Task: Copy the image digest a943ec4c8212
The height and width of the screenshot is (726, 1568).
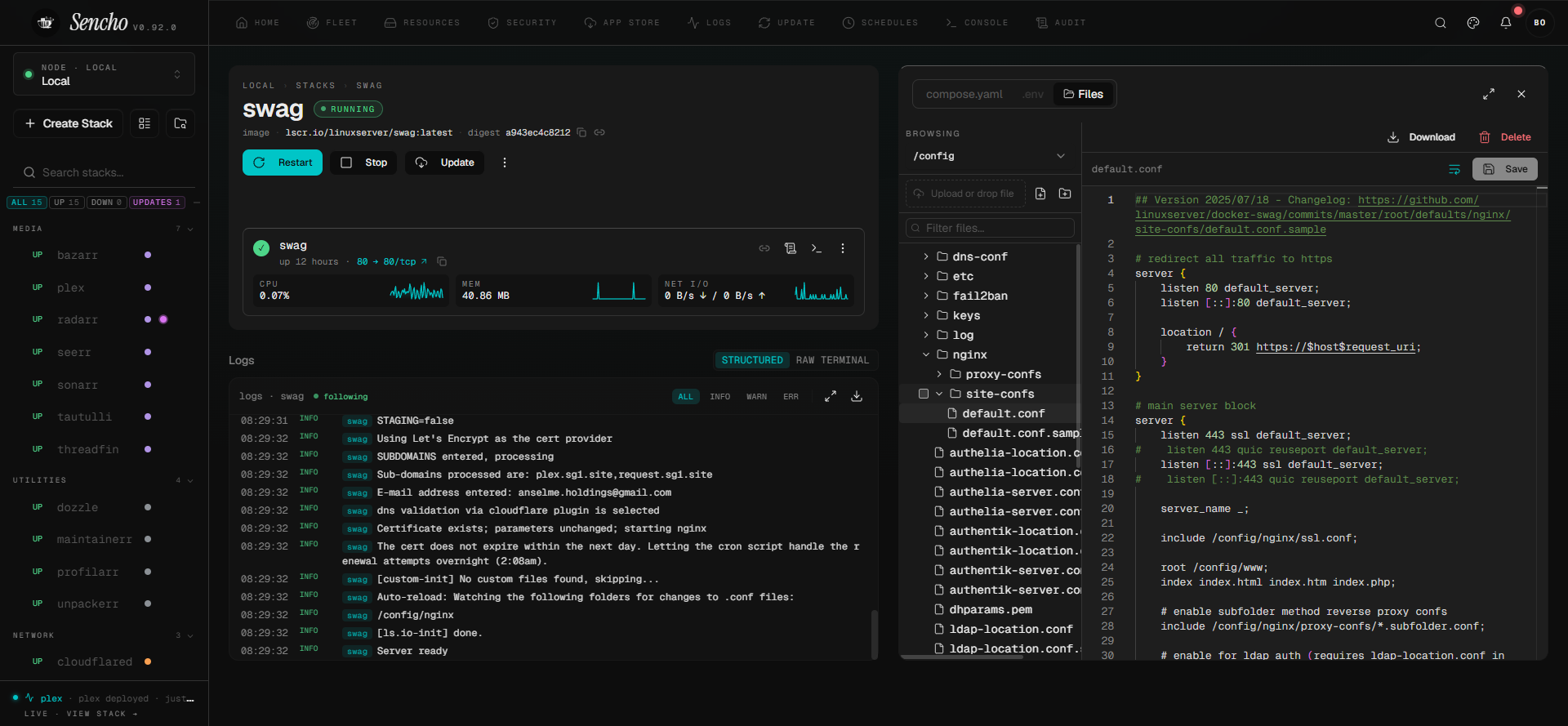Action: click(x=581, y=132)
